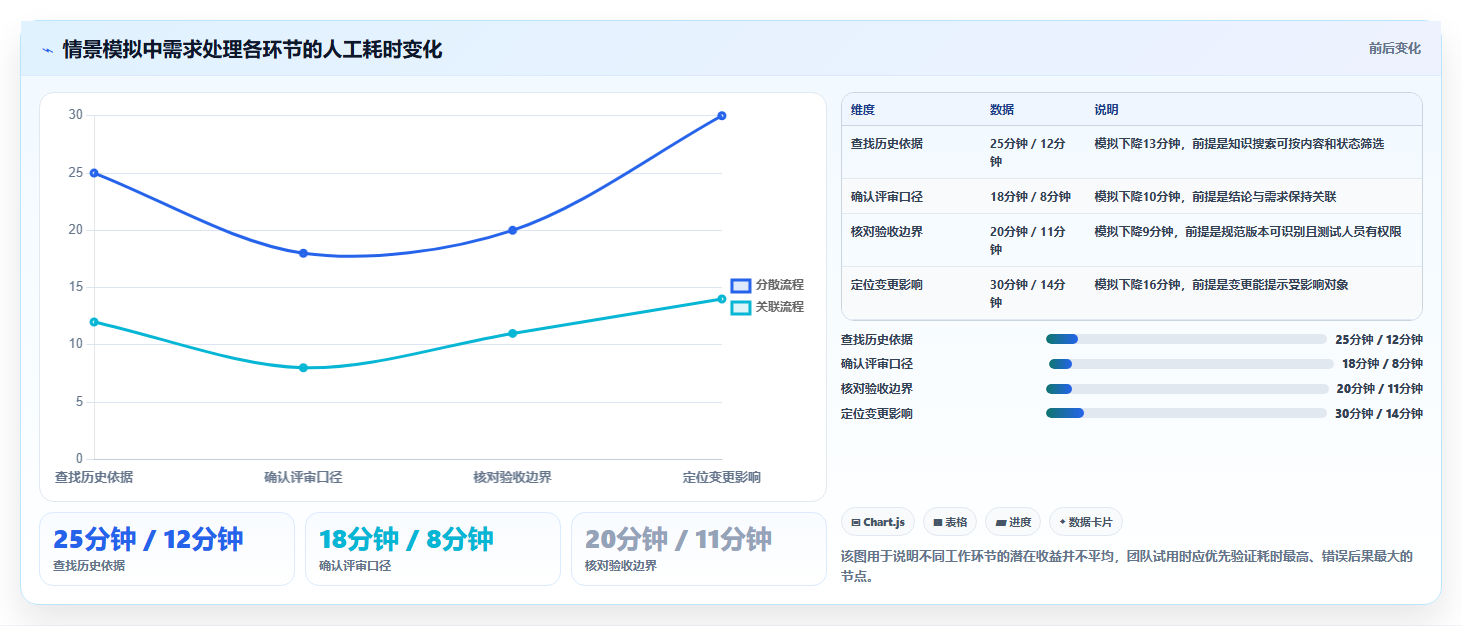Click the y-axis value 0
The height and width of the screenshot is (626, 1462).
click(80, 459)
